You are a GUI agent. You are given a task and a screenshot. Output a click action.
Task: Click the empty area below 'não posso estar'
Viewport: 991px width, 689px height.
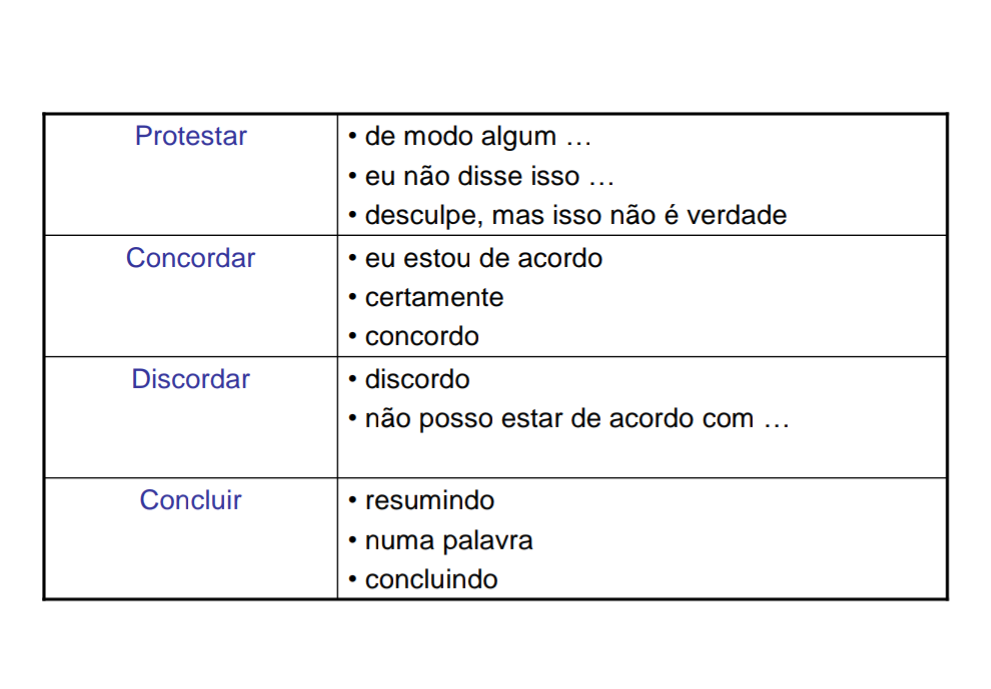(x=641, y=456)
